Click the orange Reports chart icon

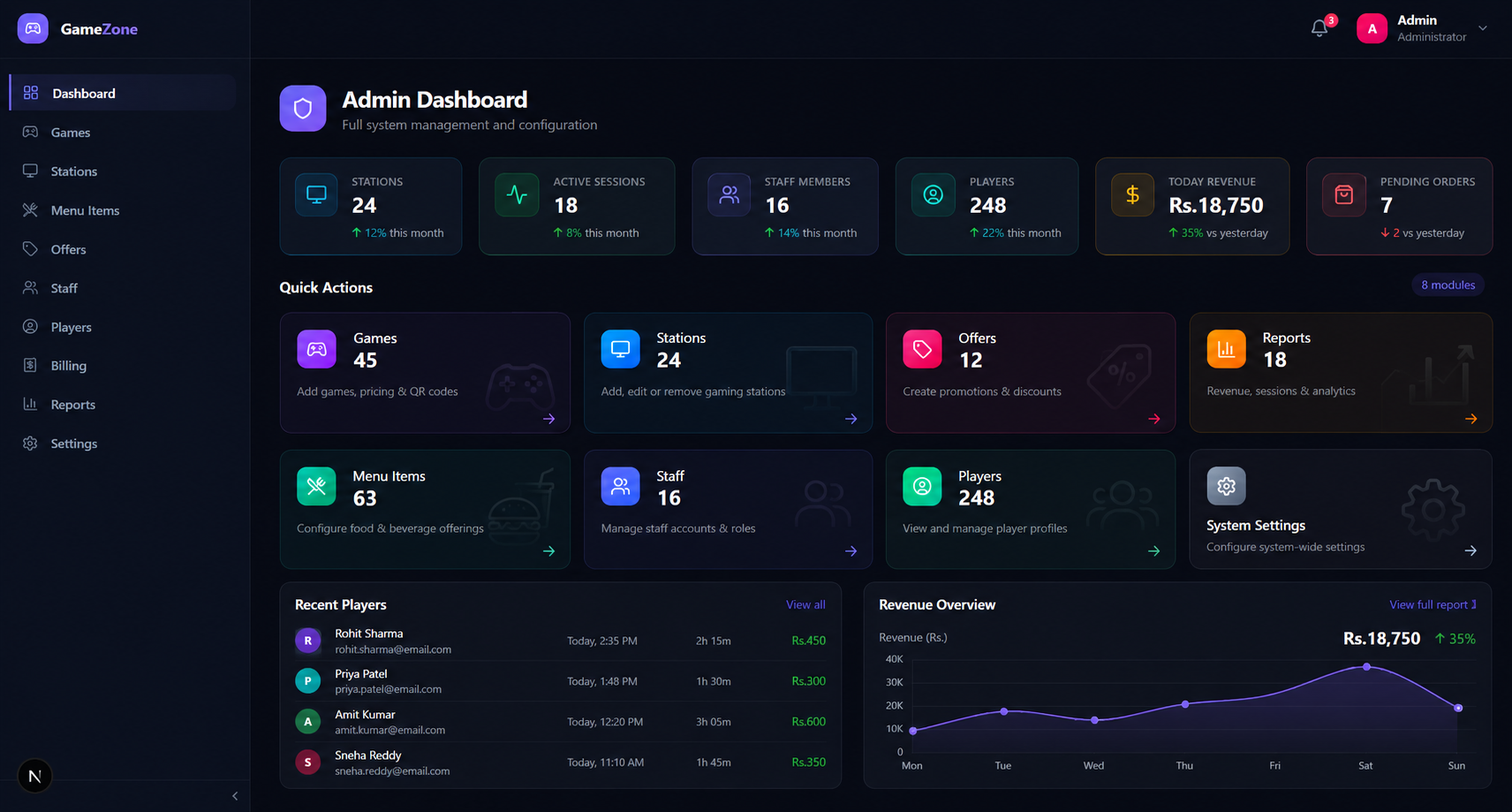[x=1226, y=349]
